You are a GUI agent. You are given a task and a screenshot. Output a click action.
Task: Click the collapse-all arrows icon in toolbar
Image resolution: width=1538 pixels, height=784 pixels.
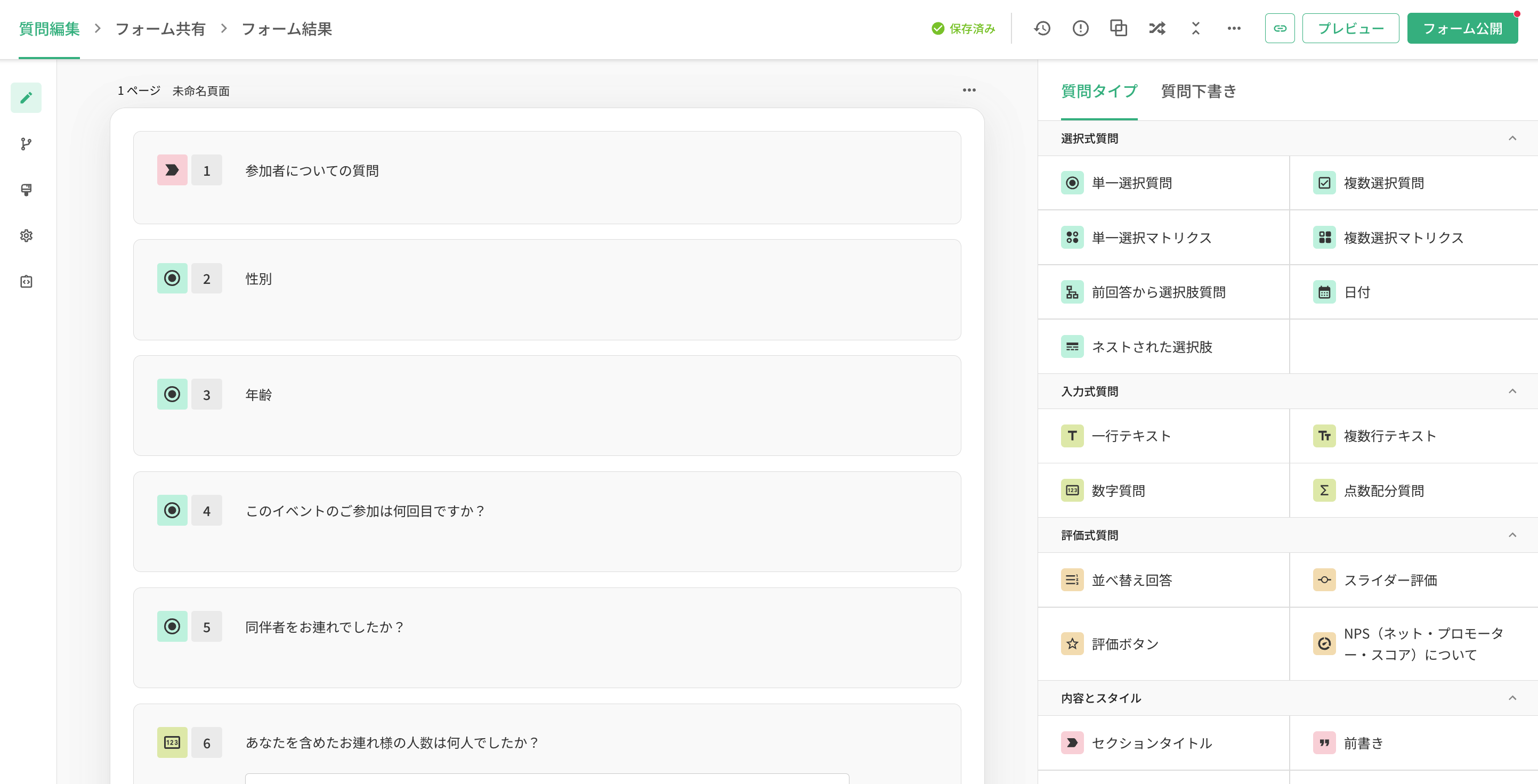point(1195,28)
